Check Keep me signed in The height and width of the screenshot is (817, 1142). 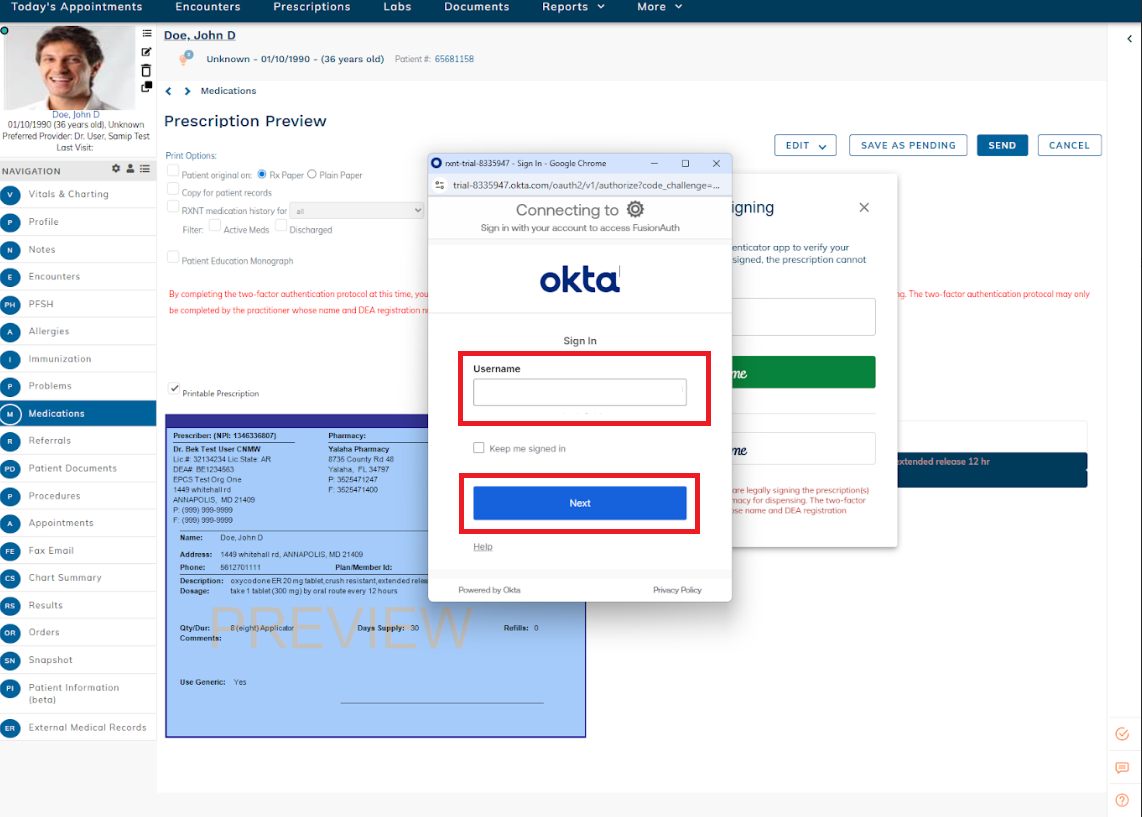point(478,447)
